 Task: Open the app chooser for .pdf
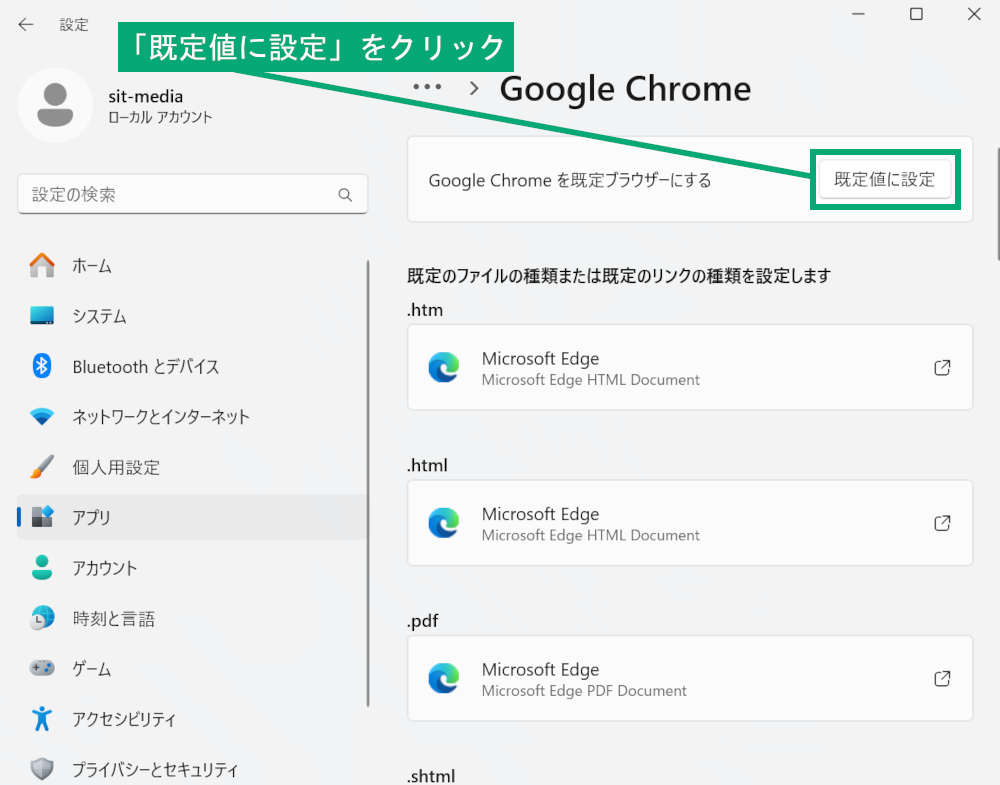coord(942,679)
